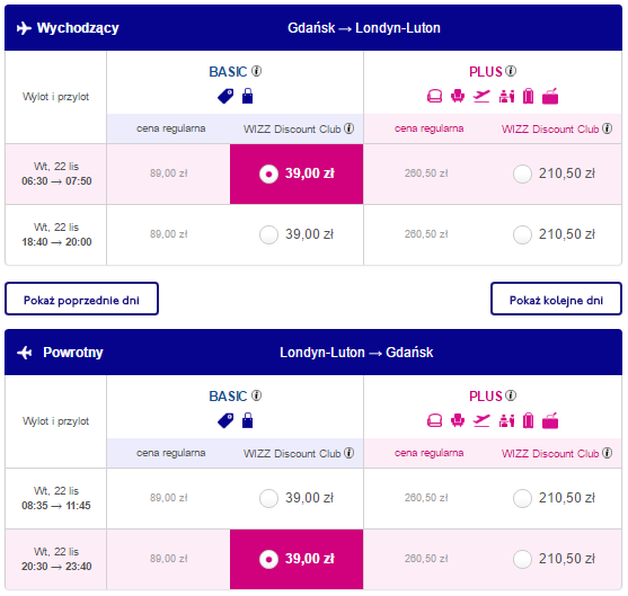The width and height of the screenshot is (628, 596).
Task: Open info for return BASIC WIZZ Discount Club
Action: coord(349,453)
